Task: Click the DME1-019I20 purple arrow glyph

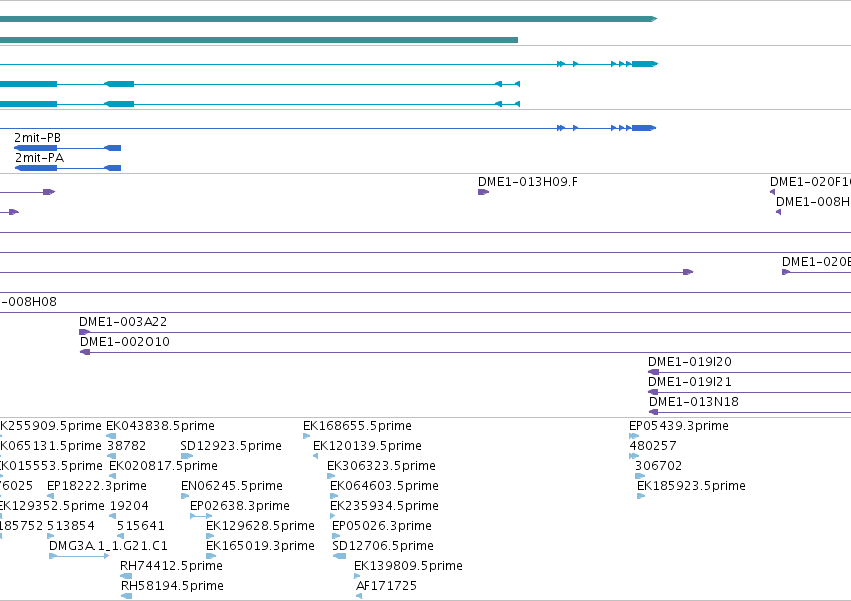Action: pyautogui.click(x=654, y=372)
